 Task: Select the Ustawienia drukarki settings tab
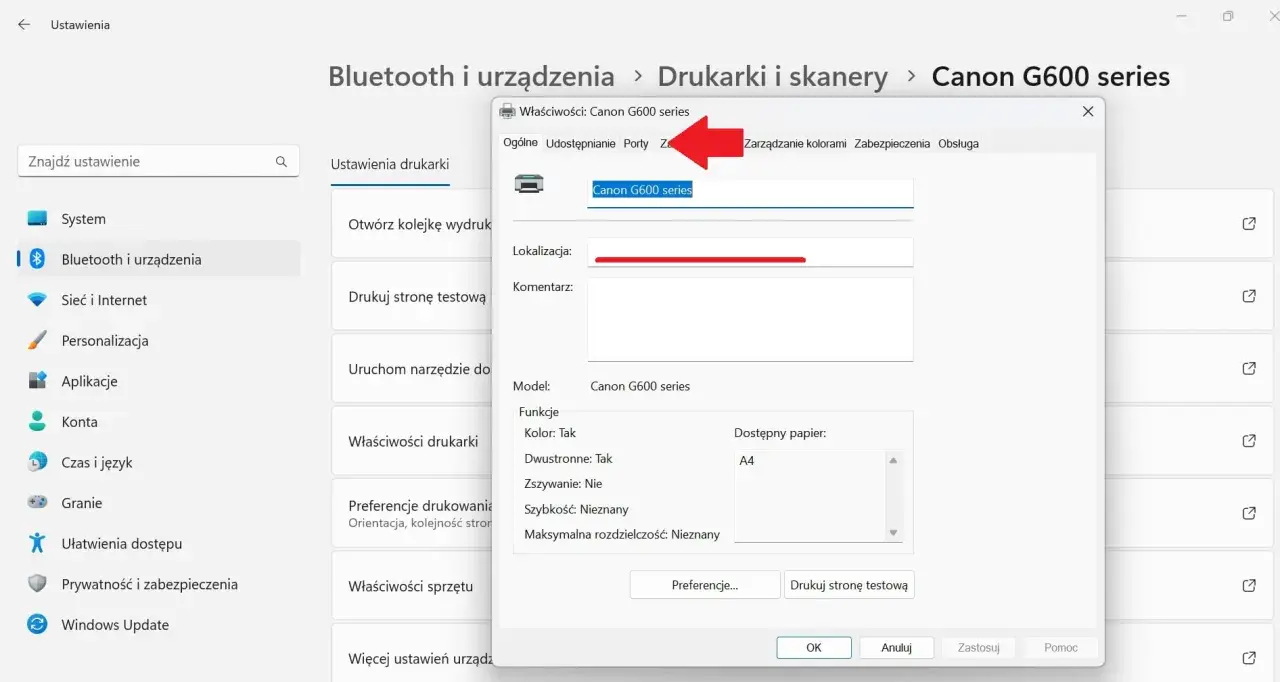tap(390, 164)
